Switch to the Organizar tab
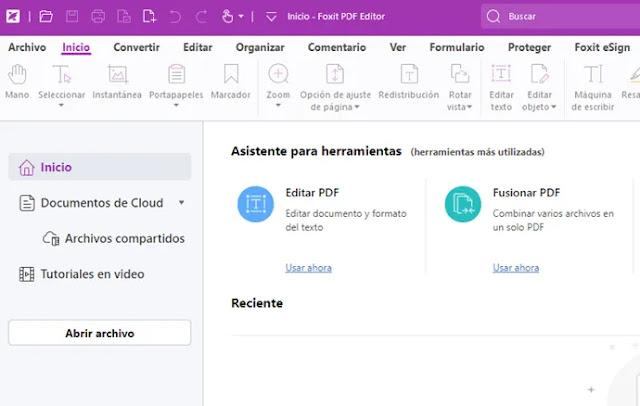 point(260,47)
